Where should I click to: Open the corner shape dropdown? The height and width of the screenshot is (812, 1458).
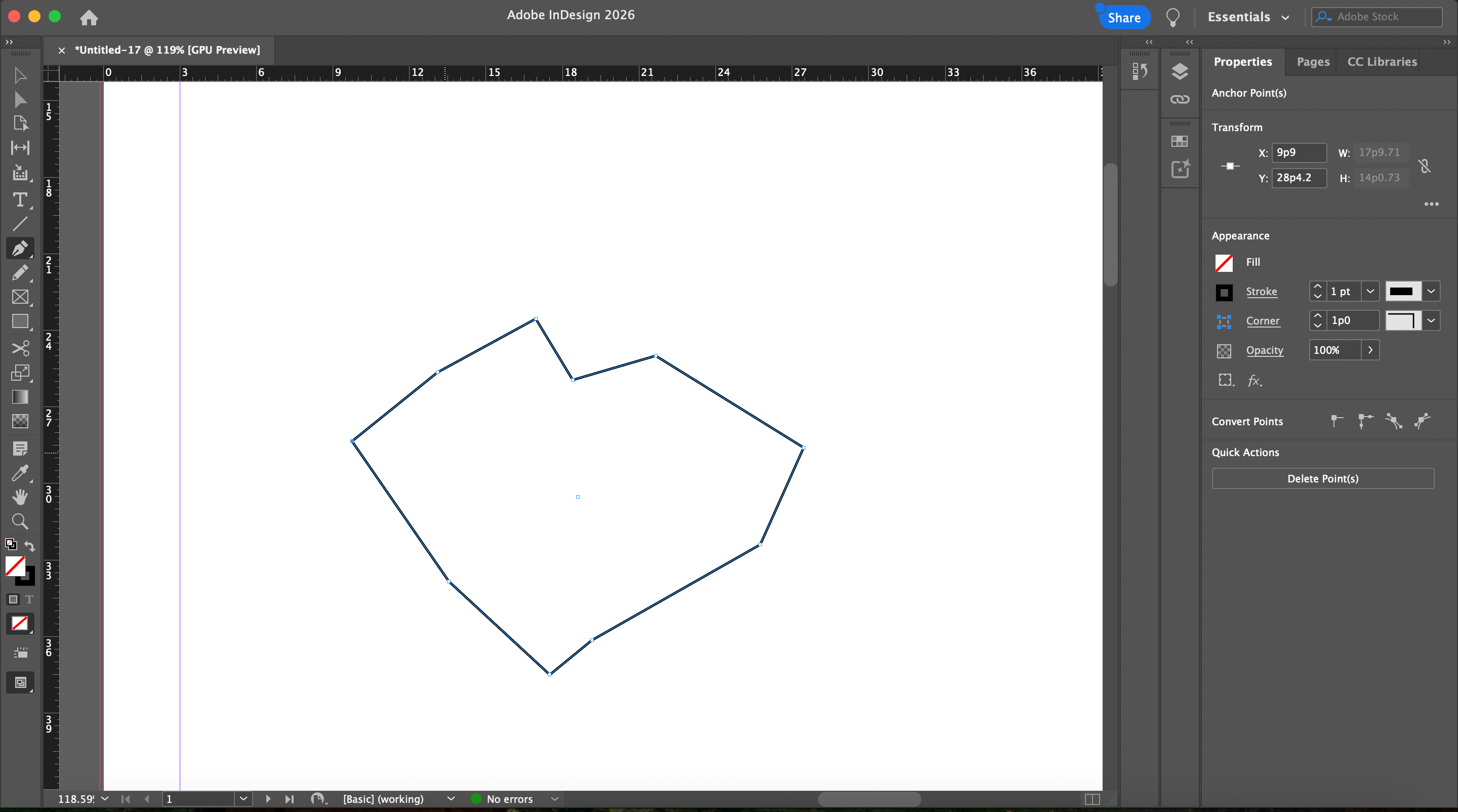tap(1431, 321)
